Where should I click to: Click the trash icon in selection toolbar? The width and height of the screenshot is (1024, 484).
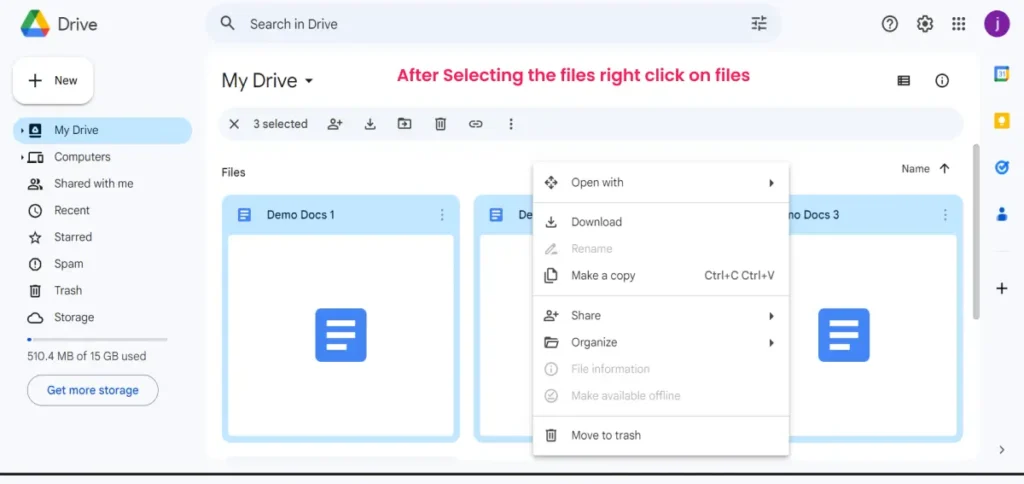[x=440, y=124]
